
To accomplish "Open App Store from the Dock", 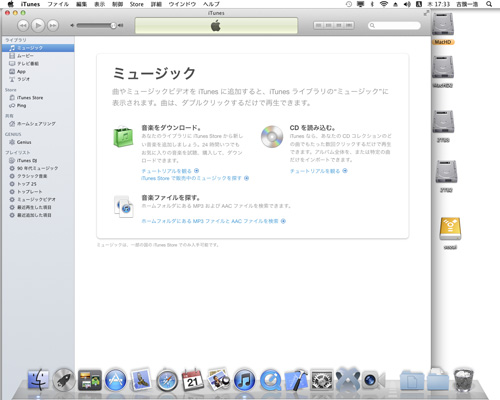I will (116, 380).
